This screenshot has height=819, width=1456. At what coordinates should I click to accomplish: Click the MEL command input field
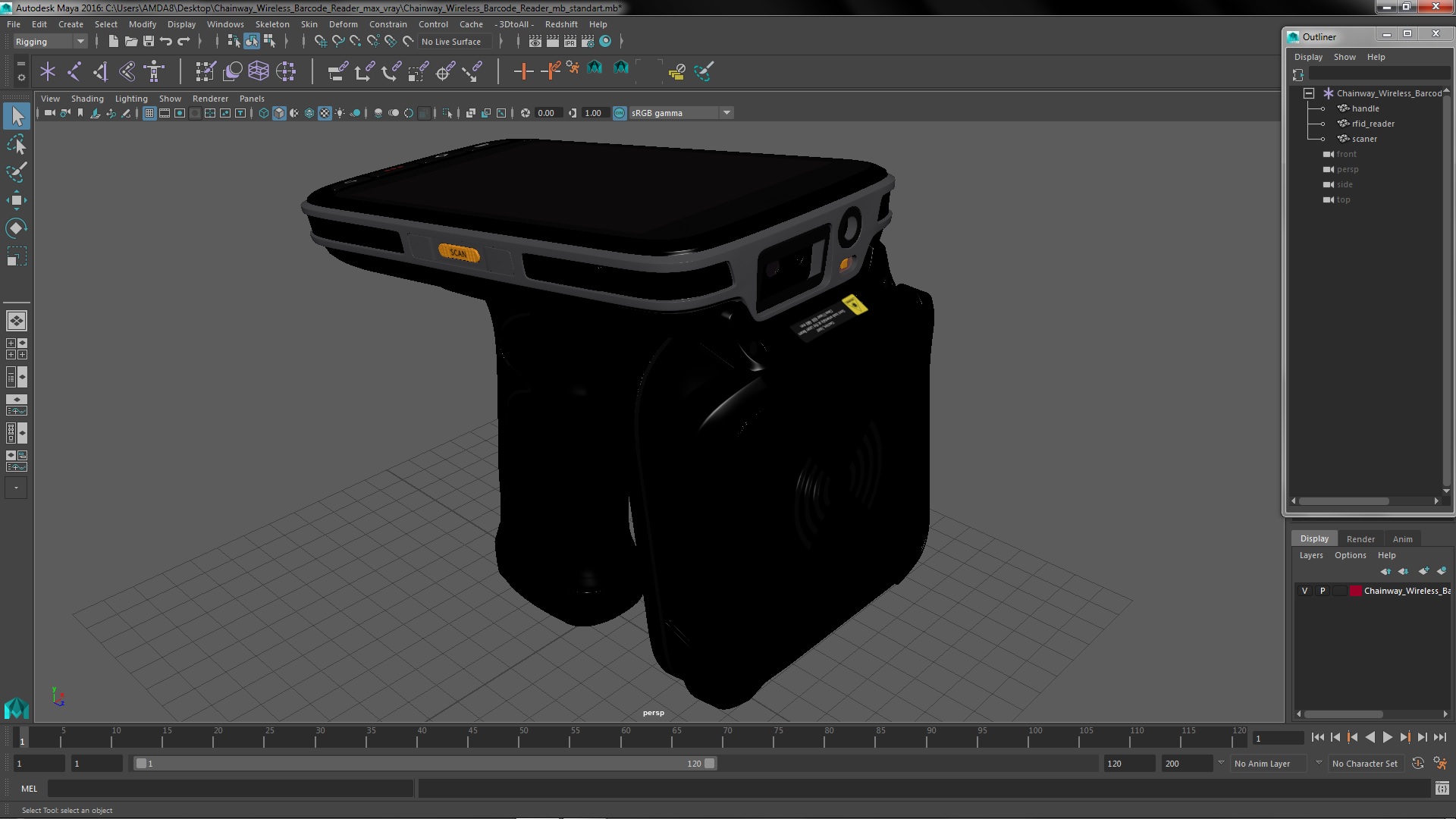click(231, 789)
